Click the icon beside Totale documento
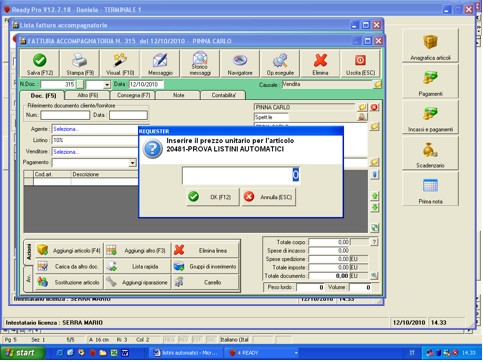Image resolution: width=483 pixels, height=362 pixels. click(374, 276)
